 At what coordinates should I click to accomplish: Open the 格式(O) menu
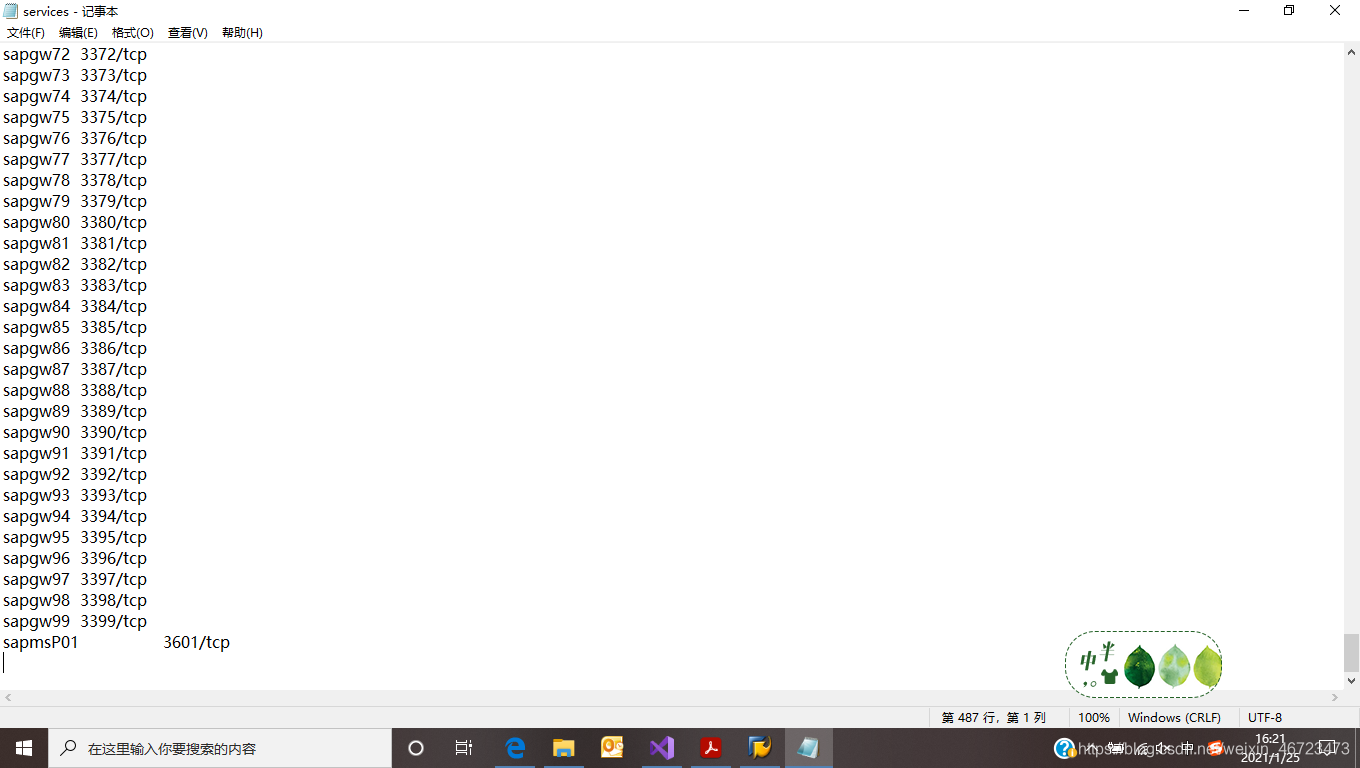point(133,33)
